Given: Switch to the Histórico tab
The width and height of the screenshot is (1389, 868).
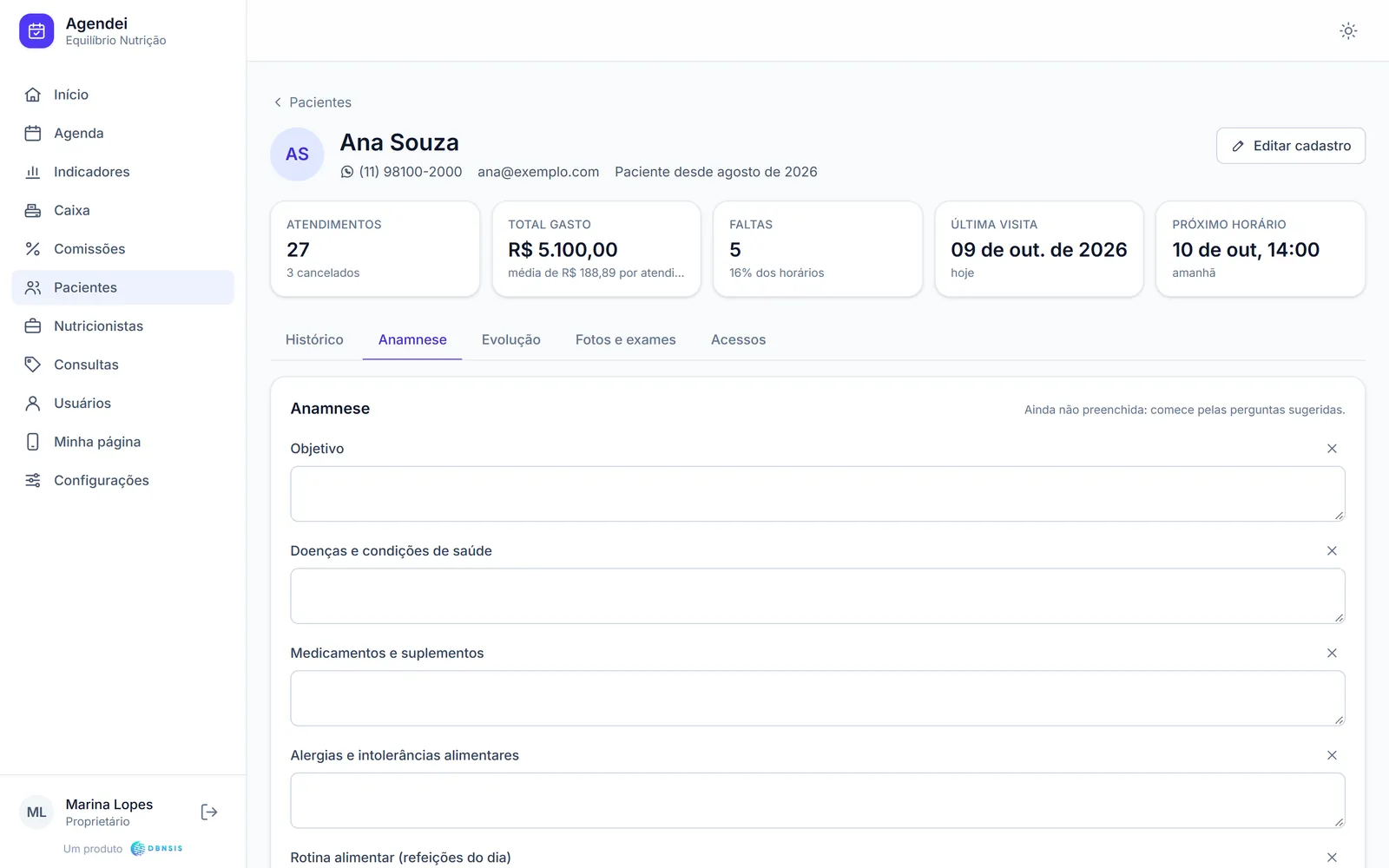Looking at the screenshot, I should pos(314,339).
